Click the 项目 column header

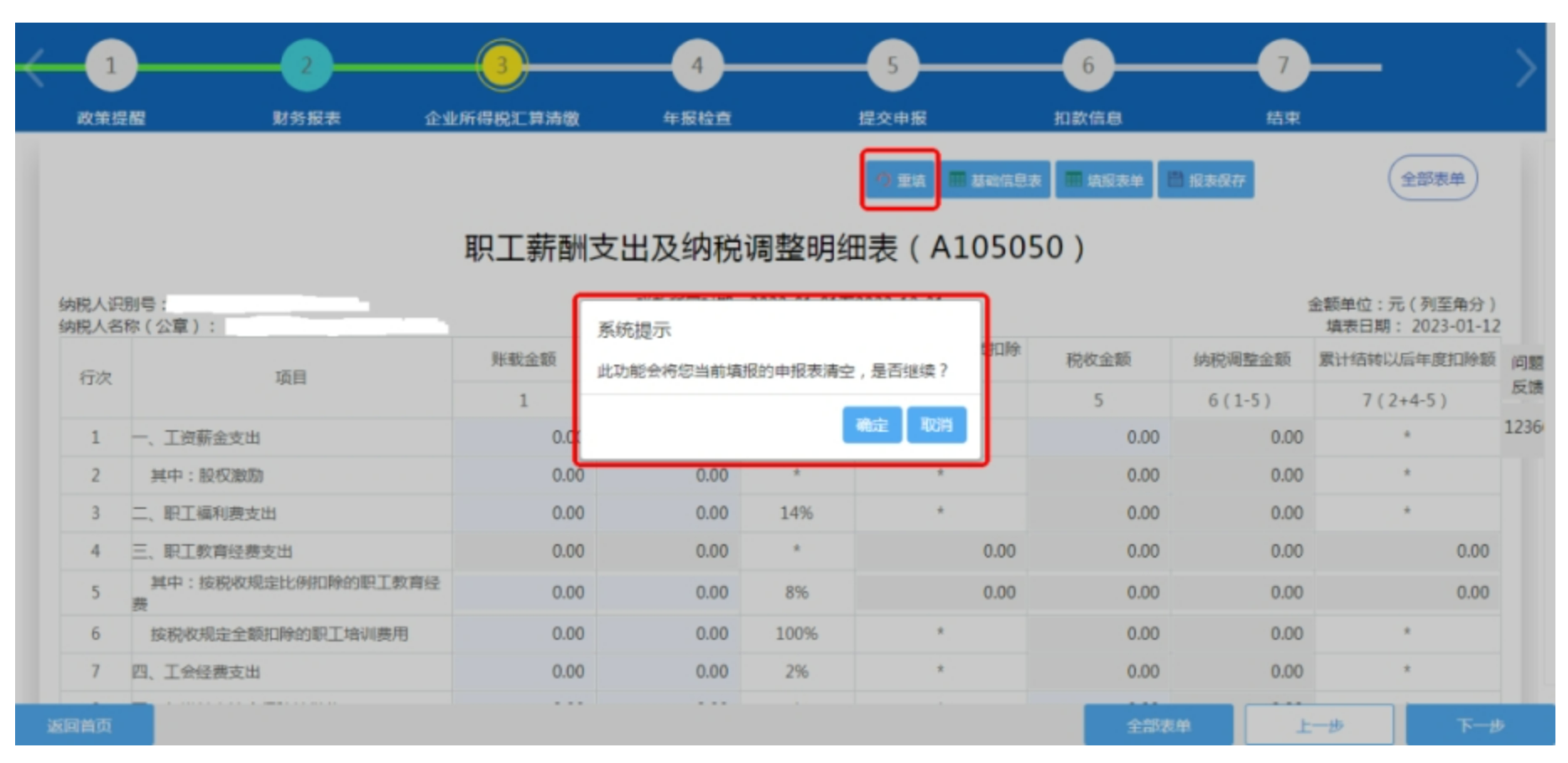(291, 378)
